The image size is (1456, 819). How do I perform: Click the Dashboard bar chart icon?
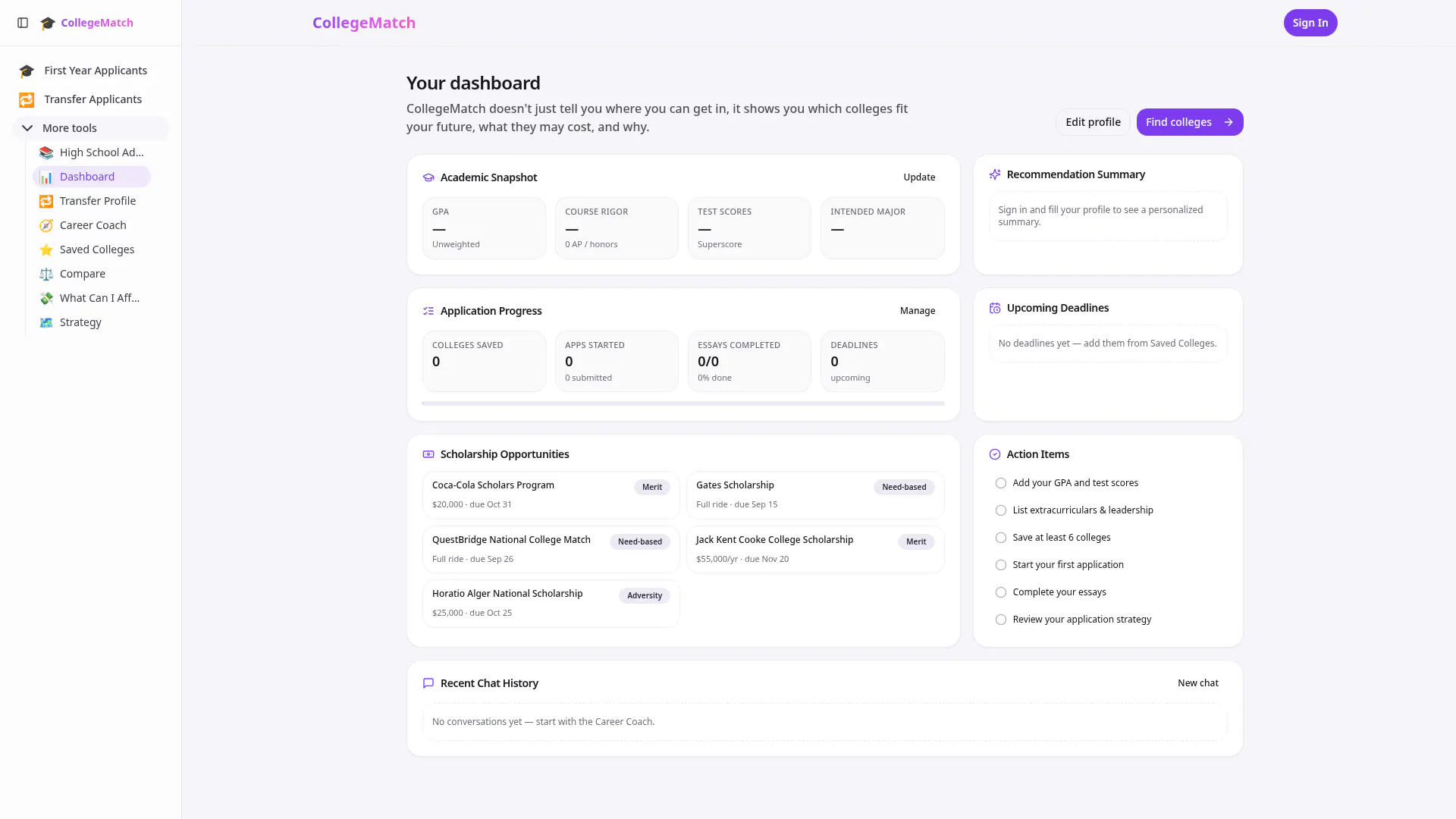coord(46,177)
